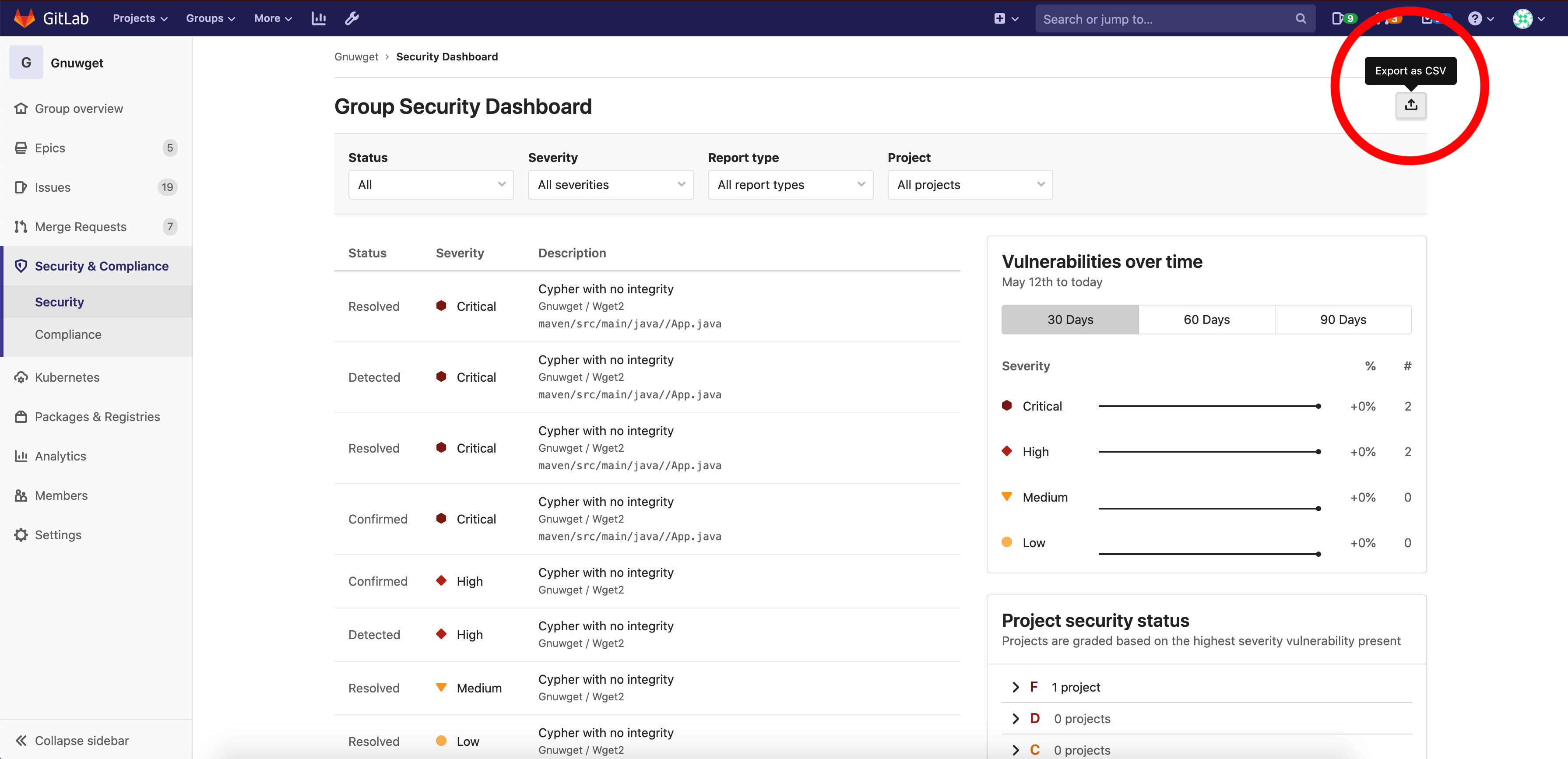The height and width of the screenshot is (759, 1568).
Task: Click the new item plus icon
Action: (999, 18)
